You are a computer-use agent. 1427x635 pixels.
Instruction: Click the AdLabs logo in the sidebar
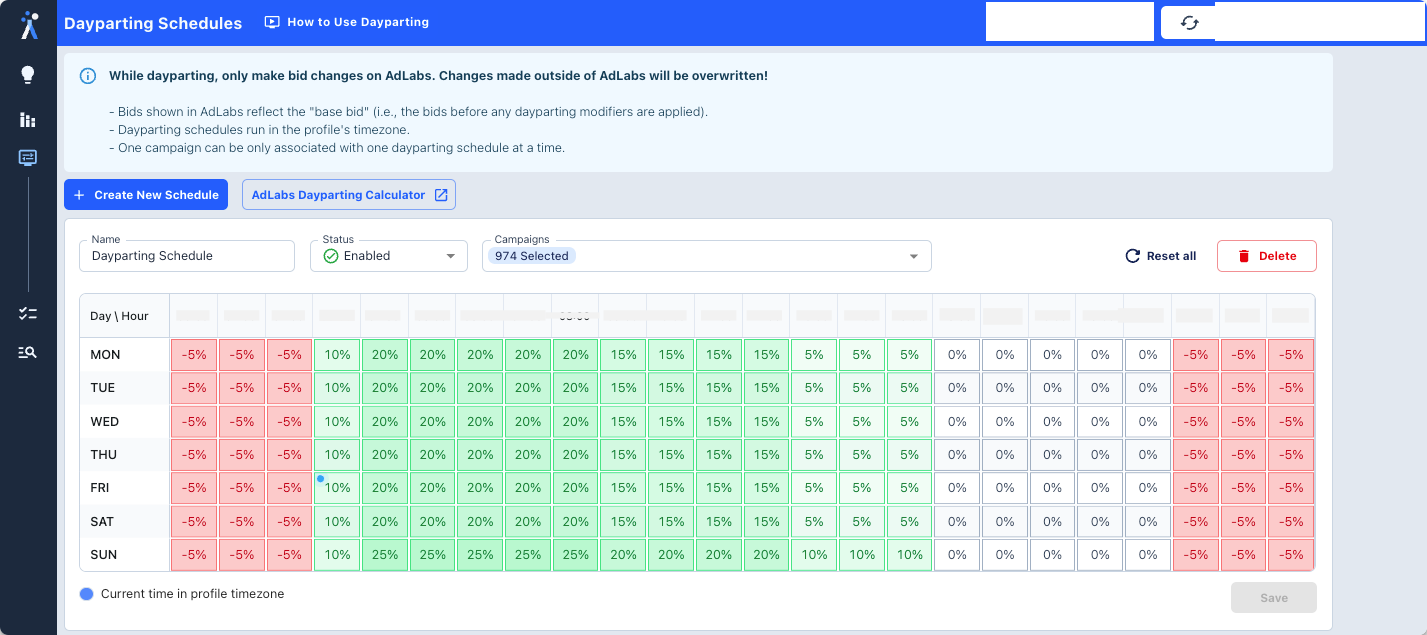tap(29, 24)
